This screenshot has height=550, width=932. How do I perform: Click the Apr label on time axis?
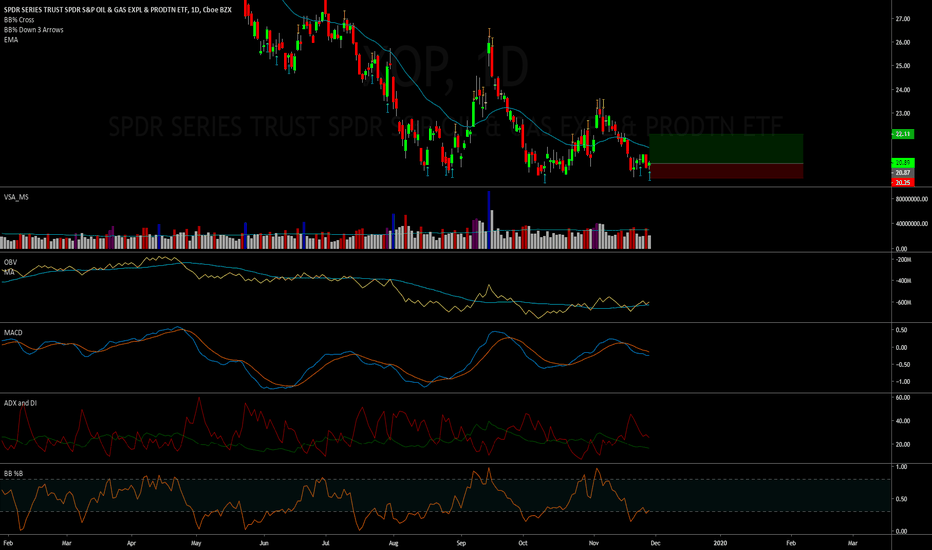click(x=131, y=543)
